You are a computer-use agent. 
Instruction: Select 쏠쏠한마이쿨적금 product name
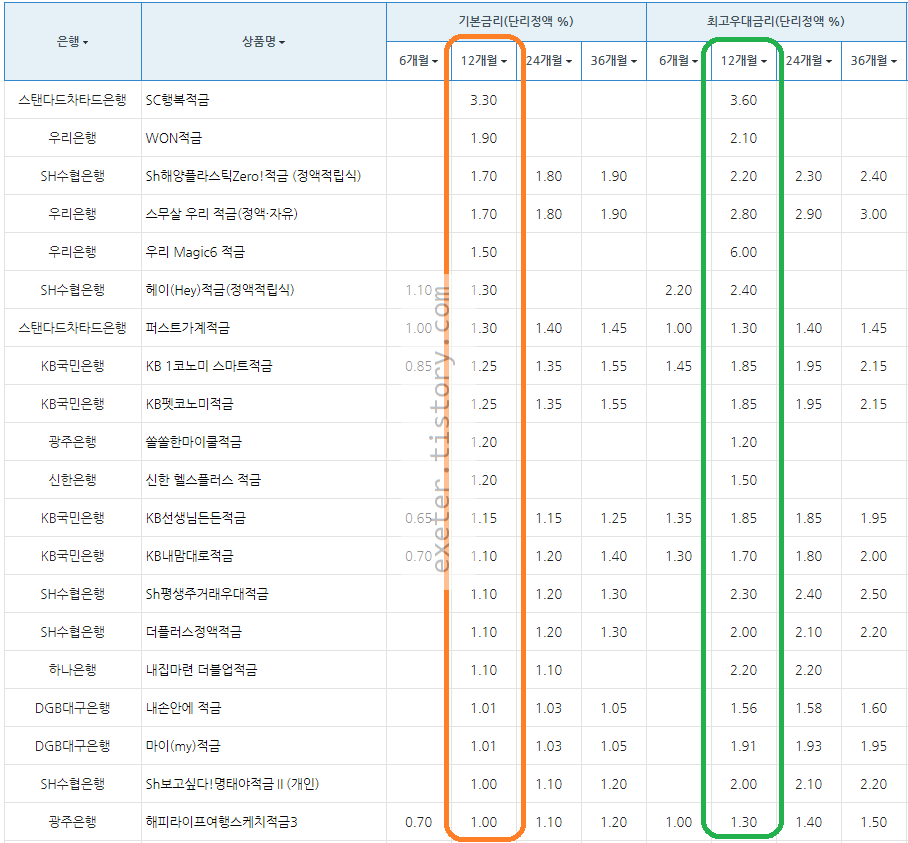[x=193, y=442]
